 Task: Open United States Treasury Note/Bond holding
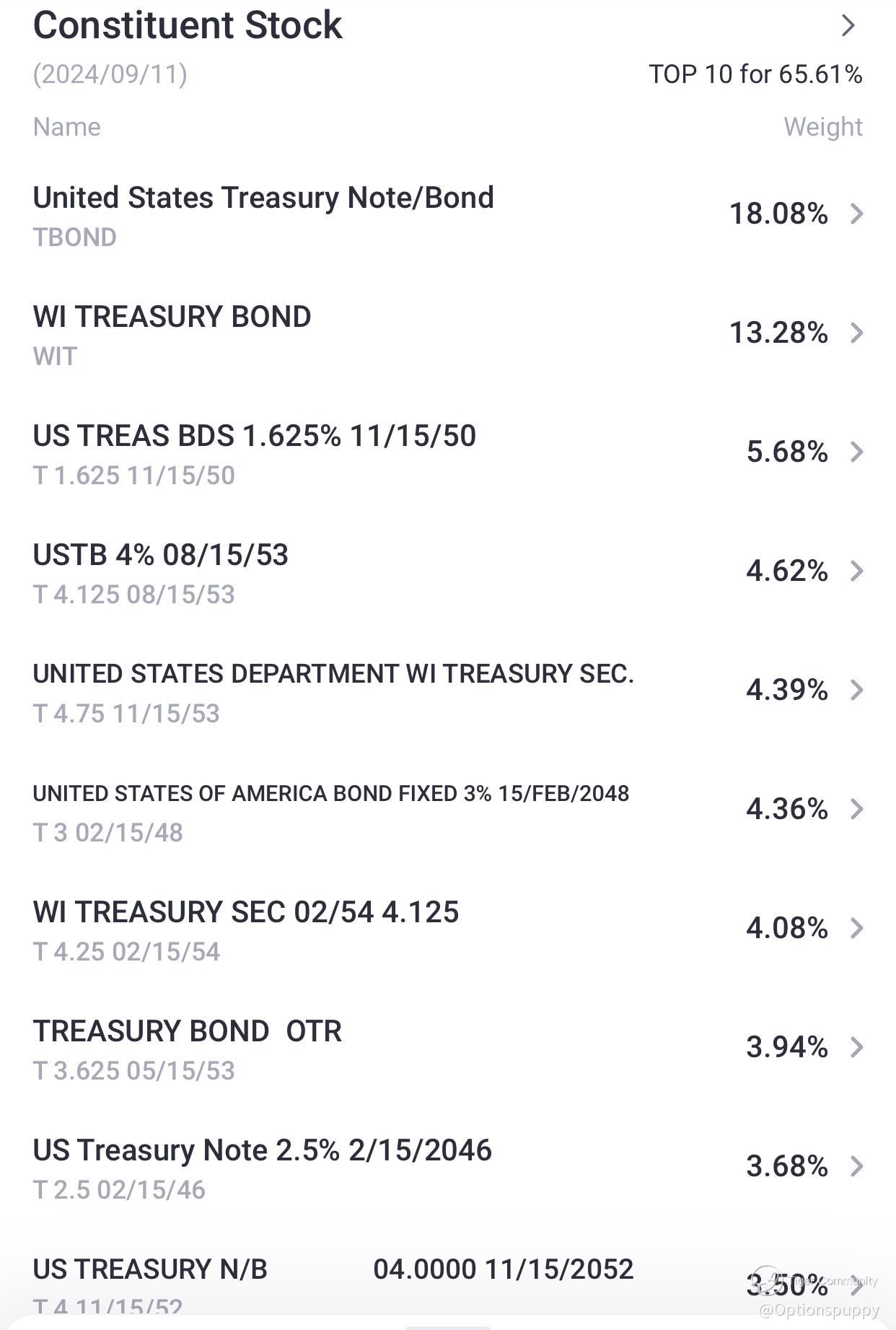[x=263, y=198]
